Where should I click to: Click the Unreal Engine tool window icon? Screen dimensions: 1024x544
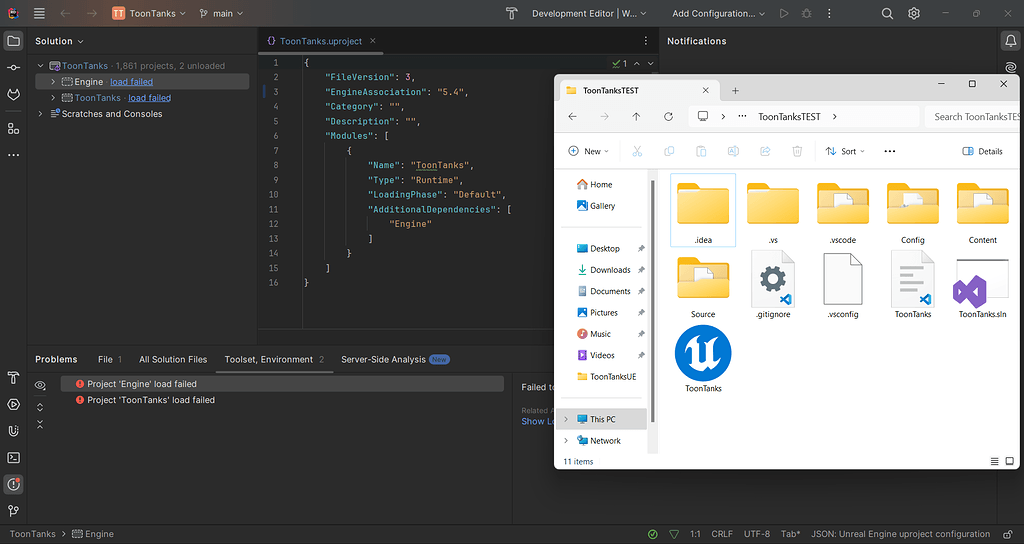pyautogui.click(x=13, y=431)
